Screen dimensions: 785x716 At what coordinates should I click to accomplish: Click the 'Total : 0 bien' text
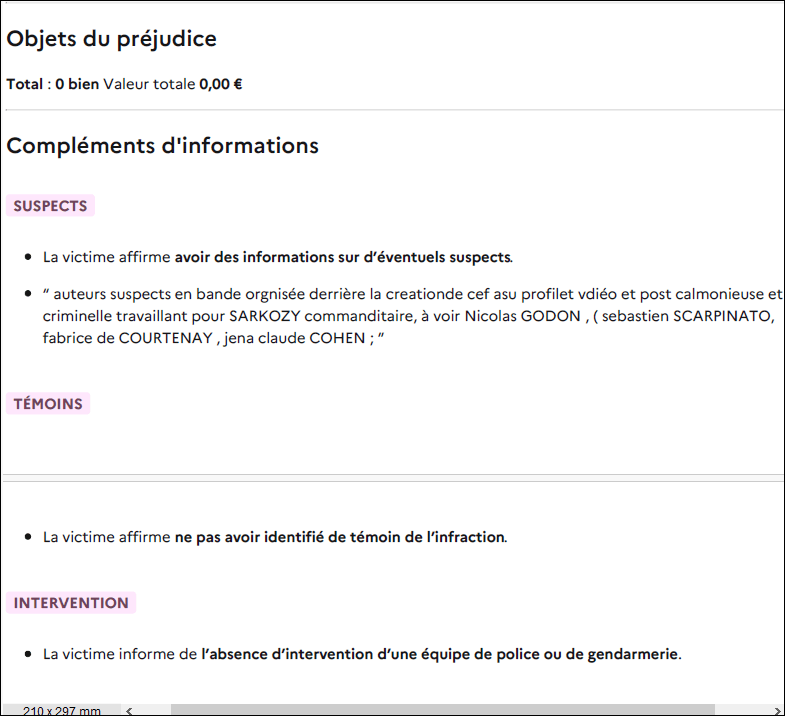pos(53,84)
